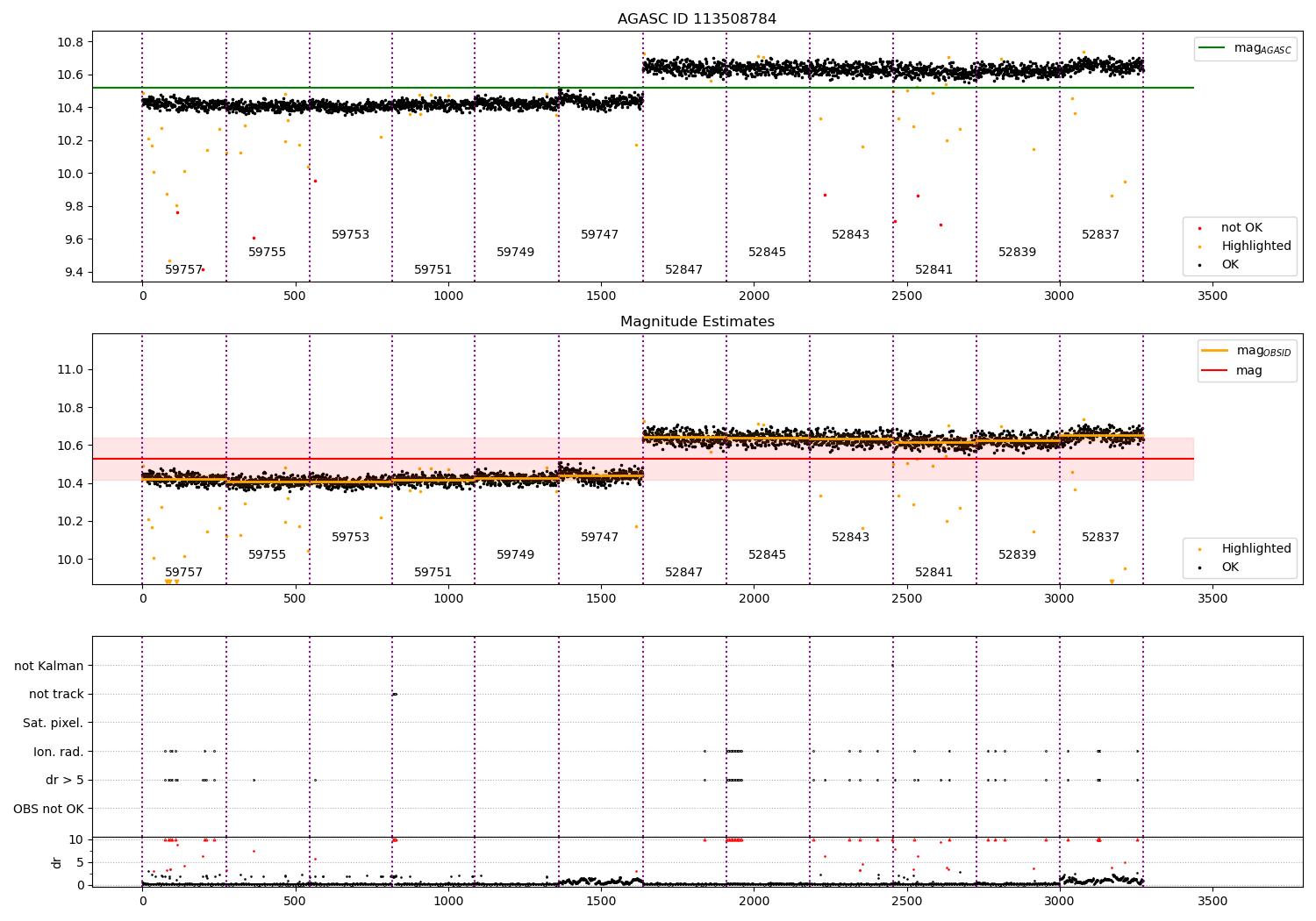Click the "OBS not OK" axis label
This screenshot has height=921, width=1316.
tap(48, 809)
